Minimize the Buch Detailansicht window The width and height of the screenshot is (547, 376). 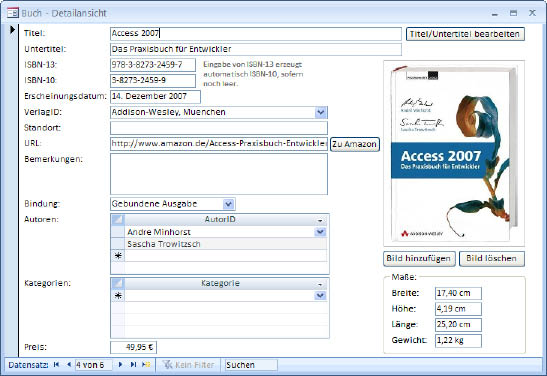point(495,14)
